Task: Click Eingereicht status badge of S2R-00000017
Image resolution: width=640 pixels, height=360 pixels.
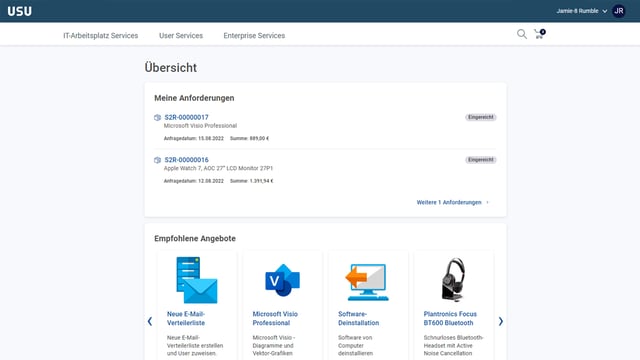Action: point(481,117)
